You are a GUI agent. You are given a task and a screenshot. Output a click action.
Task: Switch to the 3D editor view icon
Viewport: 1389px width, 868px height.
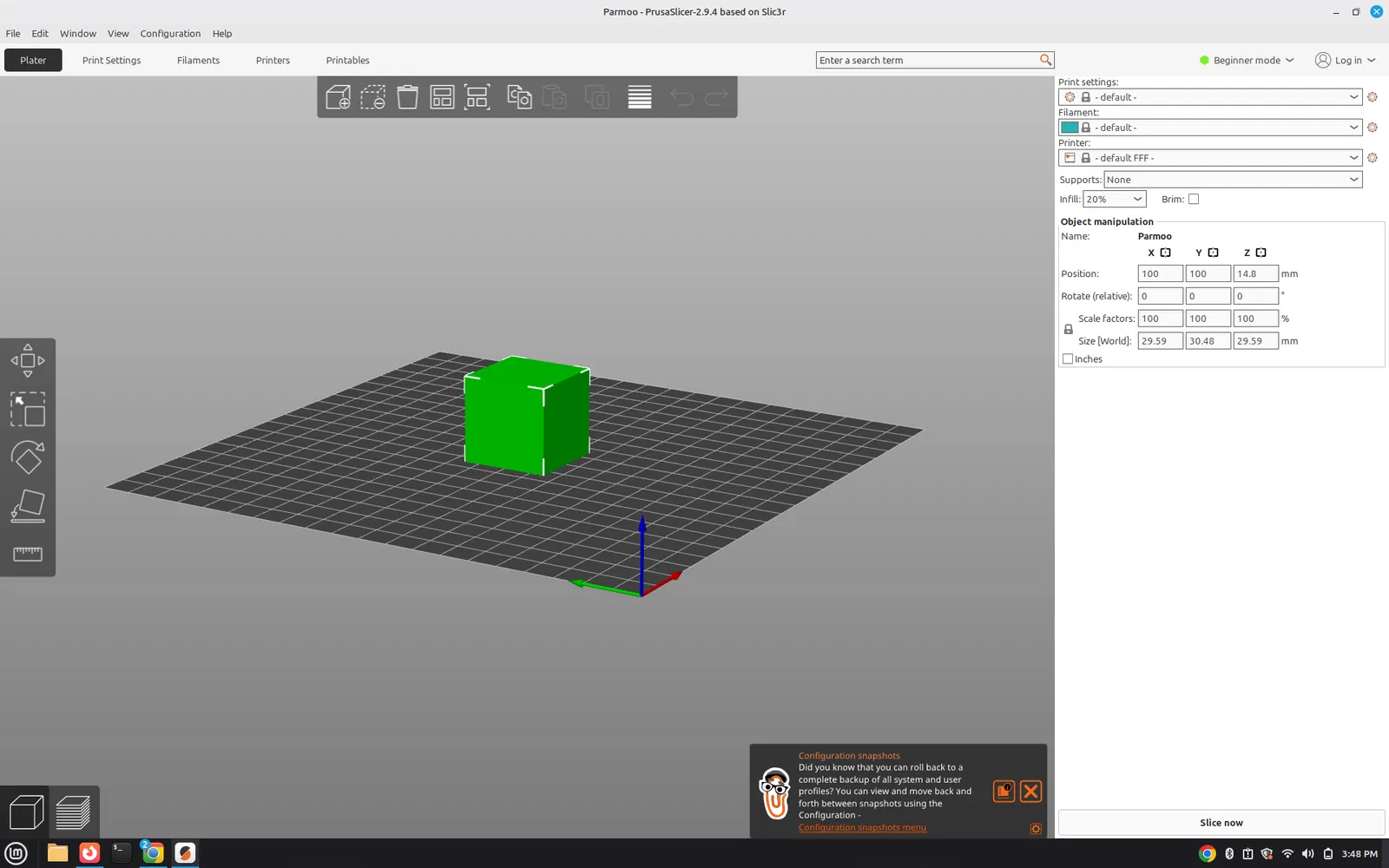click(26, 812)
